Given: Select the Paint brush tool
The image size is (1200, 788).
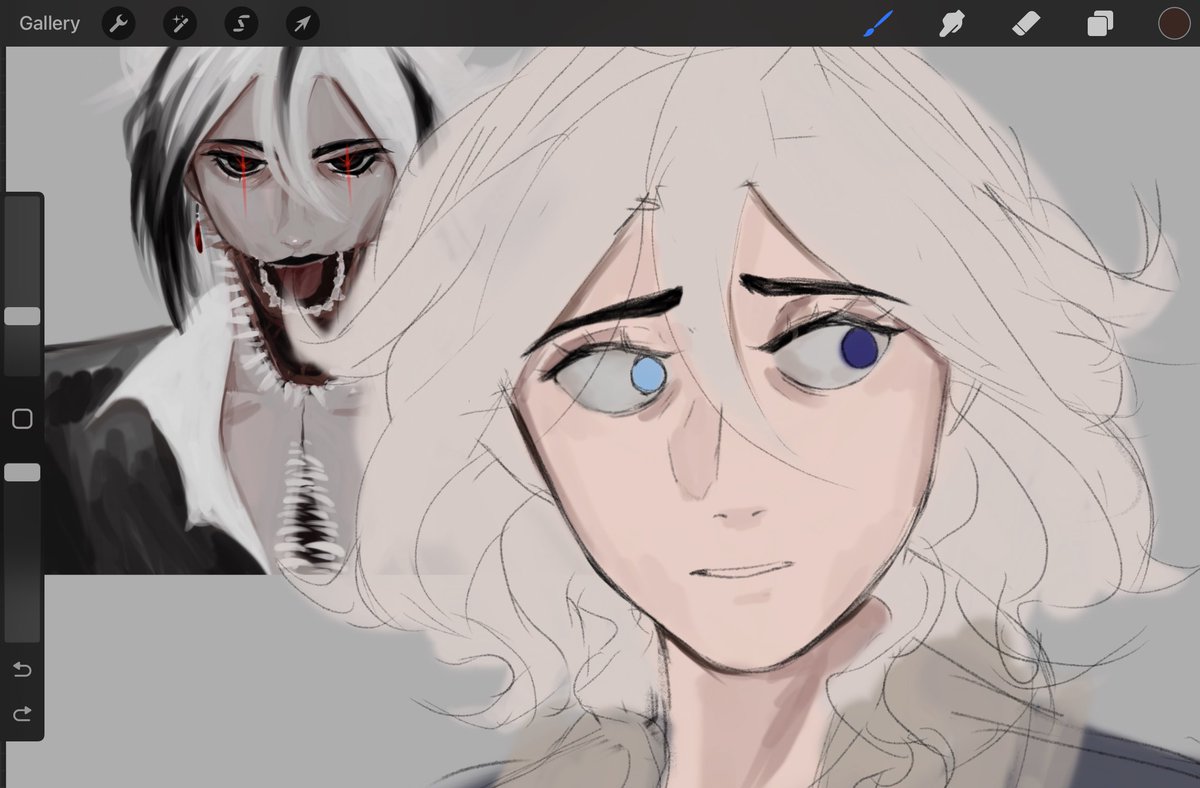Looking at the screenshot, I should pyautogui.click(x=876, y=23).
